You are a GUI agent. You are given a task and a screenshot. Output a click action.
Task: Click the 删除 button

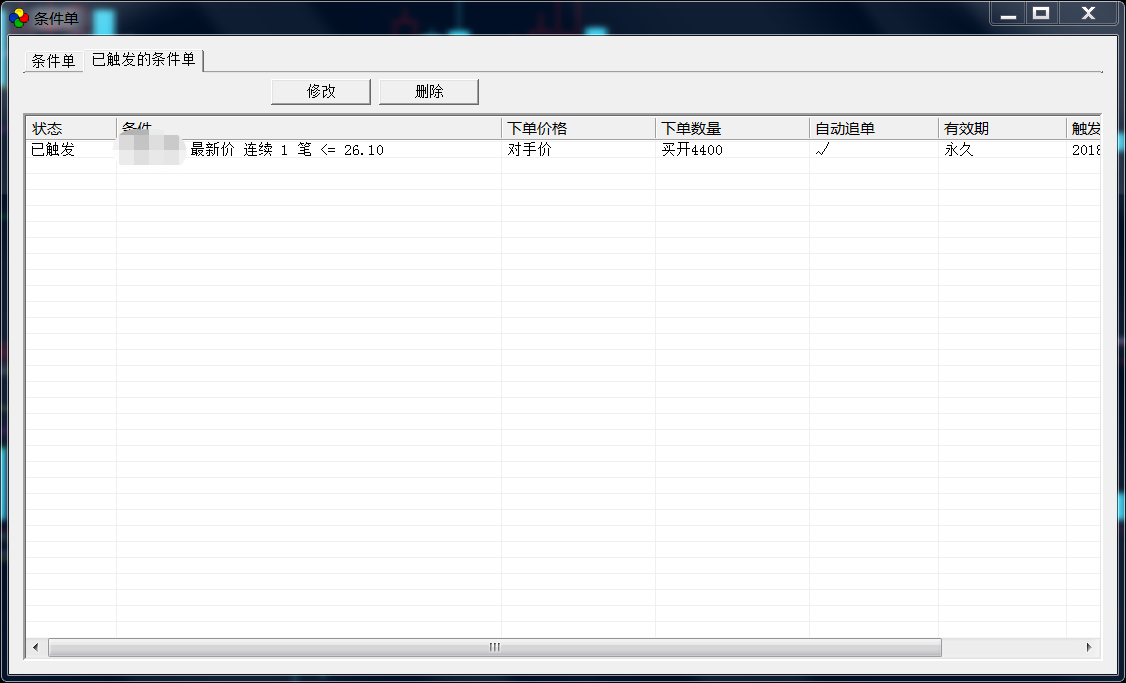[x=429, y=91]
